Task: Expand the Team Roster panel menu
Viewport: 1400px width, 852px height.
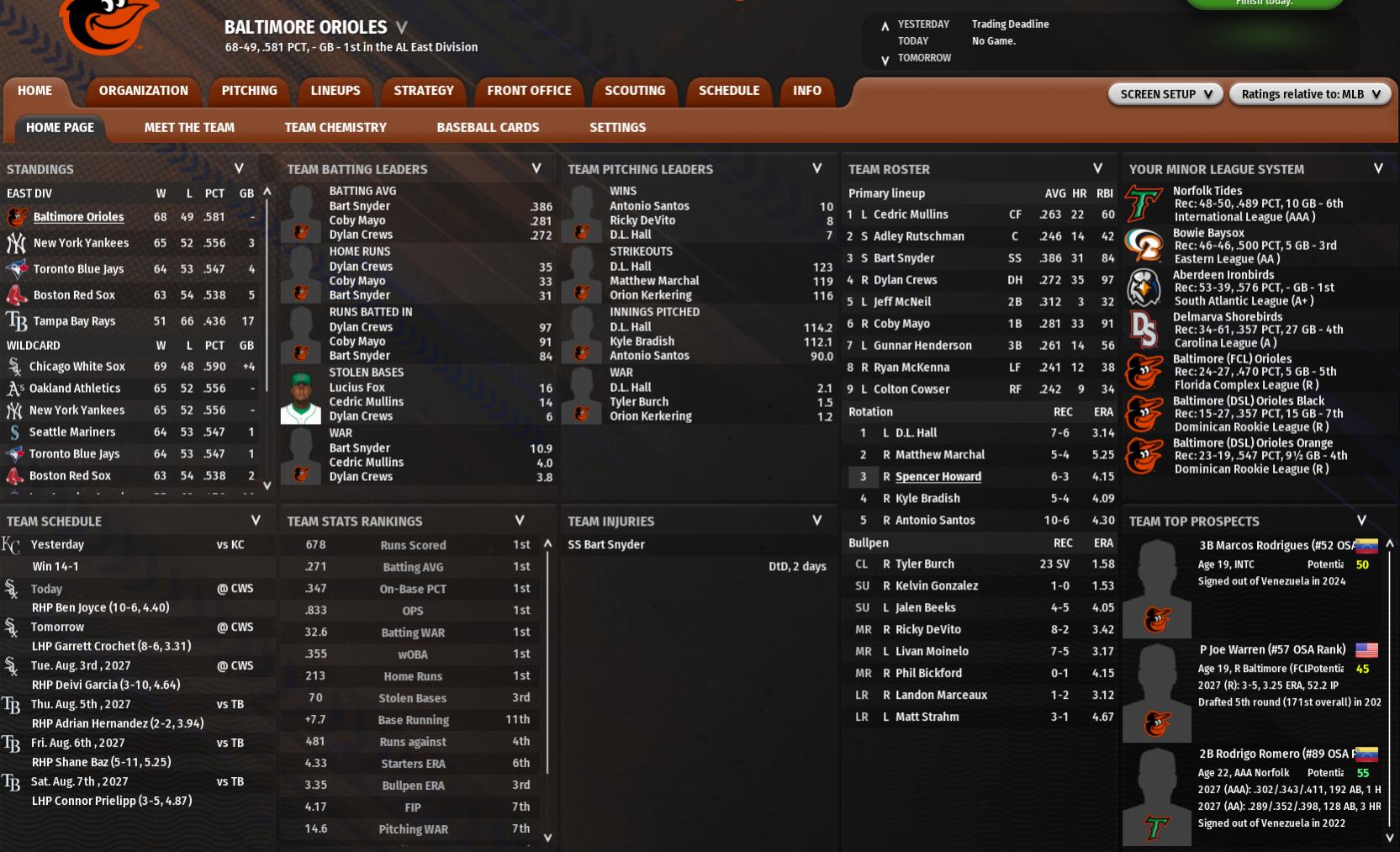Action: point(1097,168)
